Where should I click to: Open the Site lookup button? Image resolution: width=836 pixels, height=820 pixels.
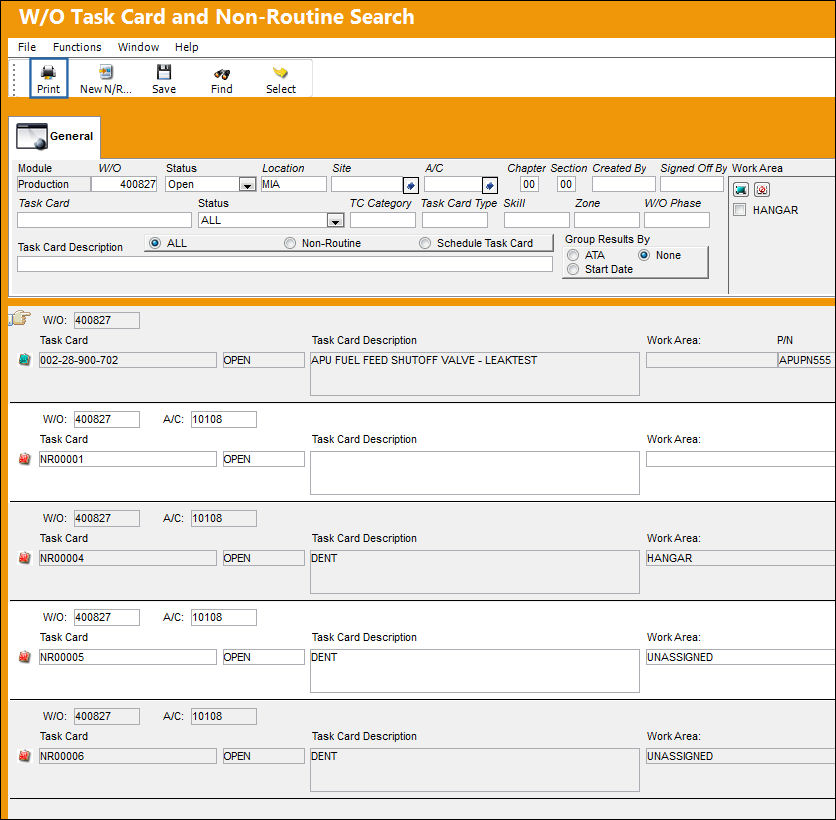[x=411, y=186]
